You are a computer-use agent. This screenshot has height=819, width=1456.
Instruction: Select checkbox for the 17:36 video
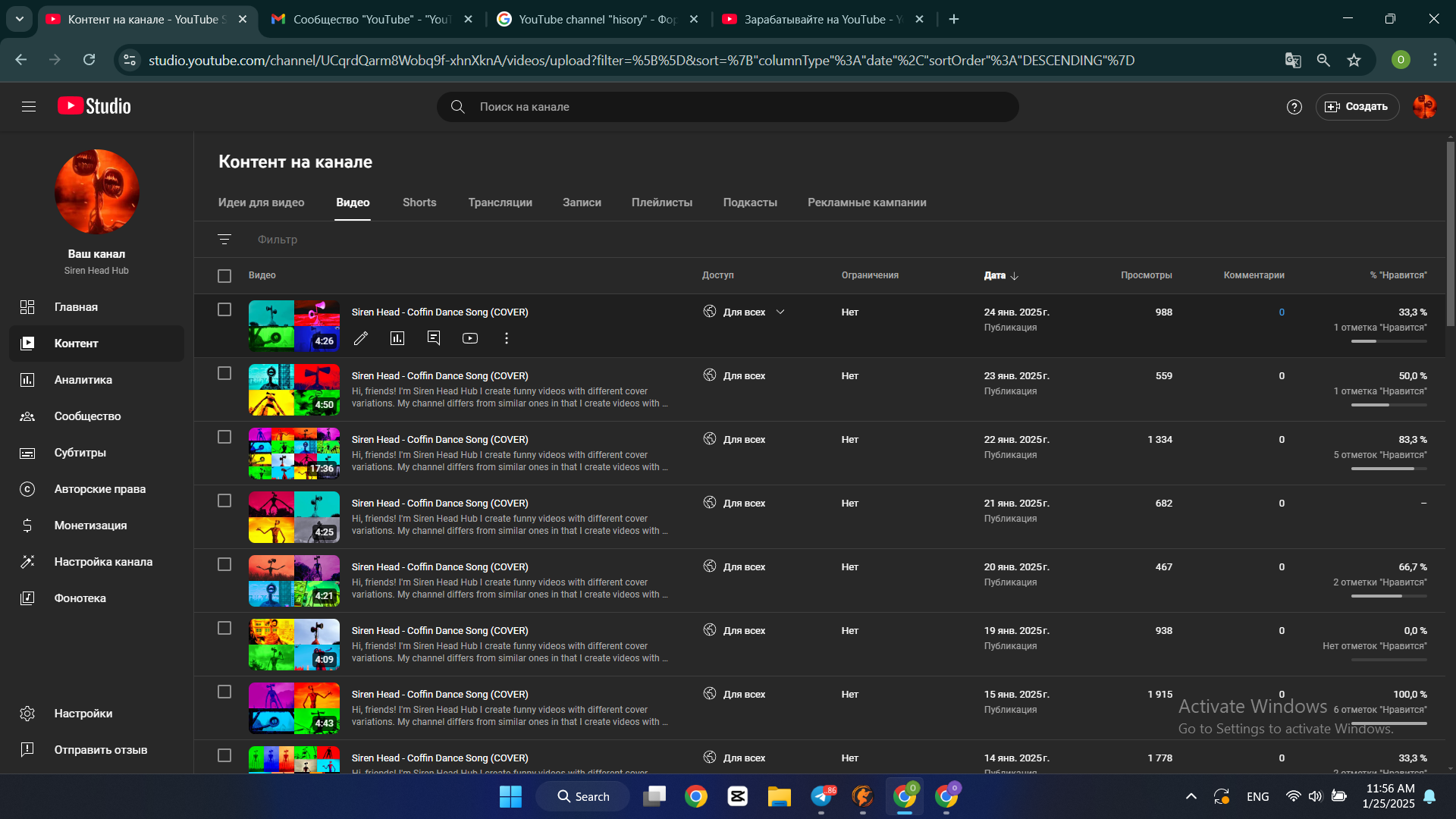[224, 437]
